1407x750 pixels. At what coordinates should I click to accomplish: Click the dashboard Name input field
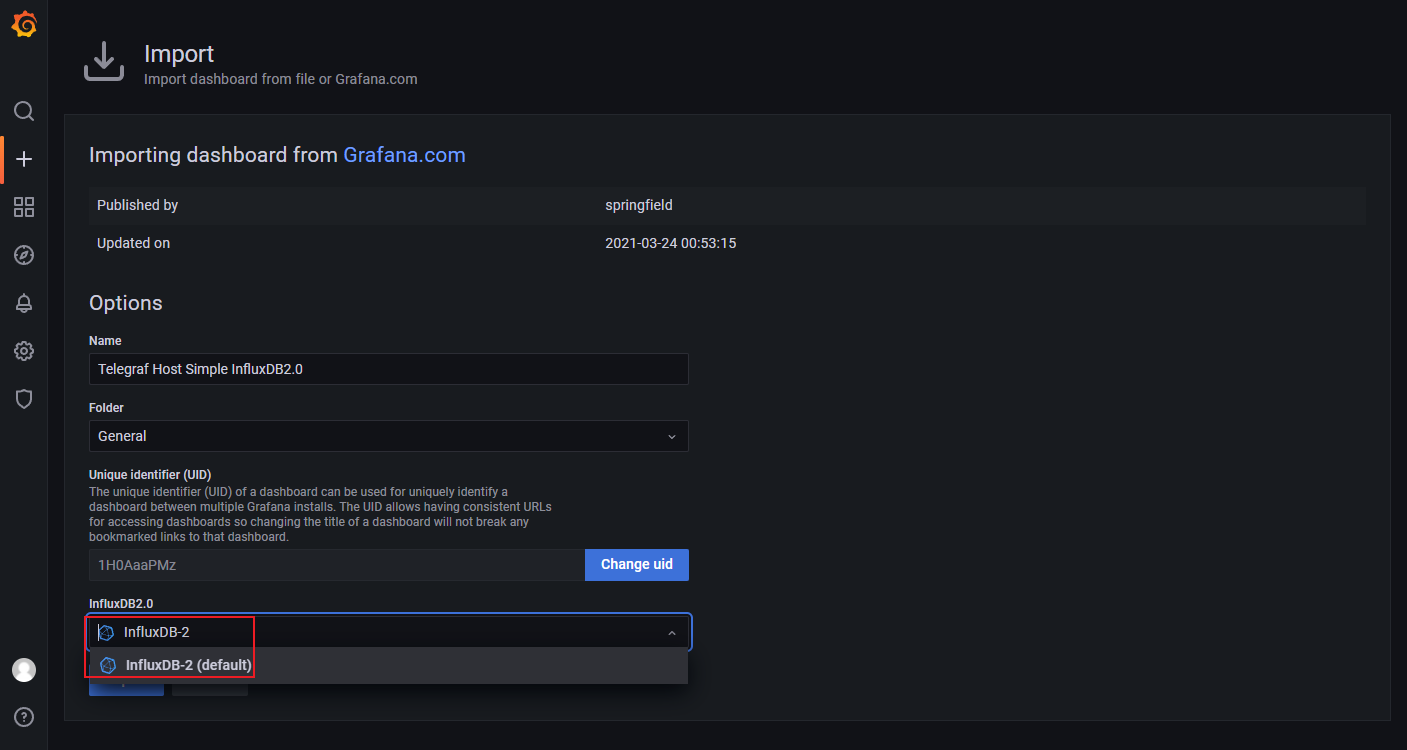[389, 369]
